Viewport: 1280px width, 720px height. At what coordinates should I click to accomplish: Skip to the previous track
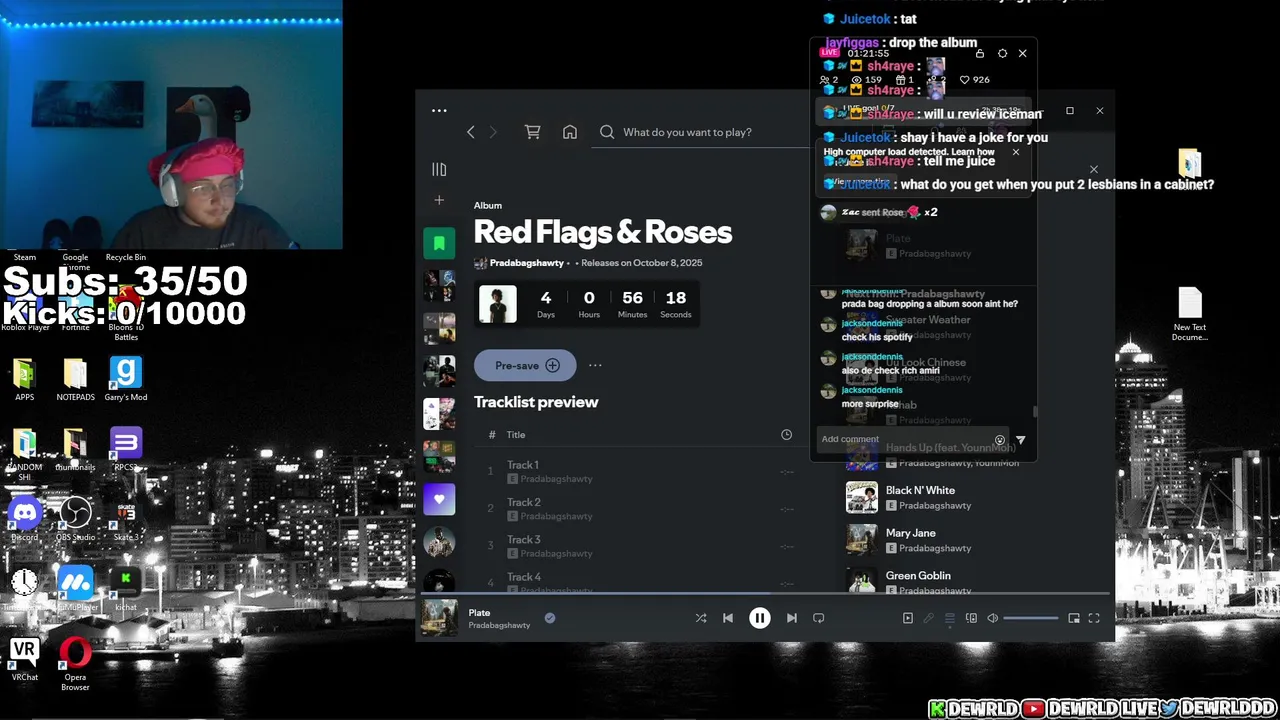[728, 618]
